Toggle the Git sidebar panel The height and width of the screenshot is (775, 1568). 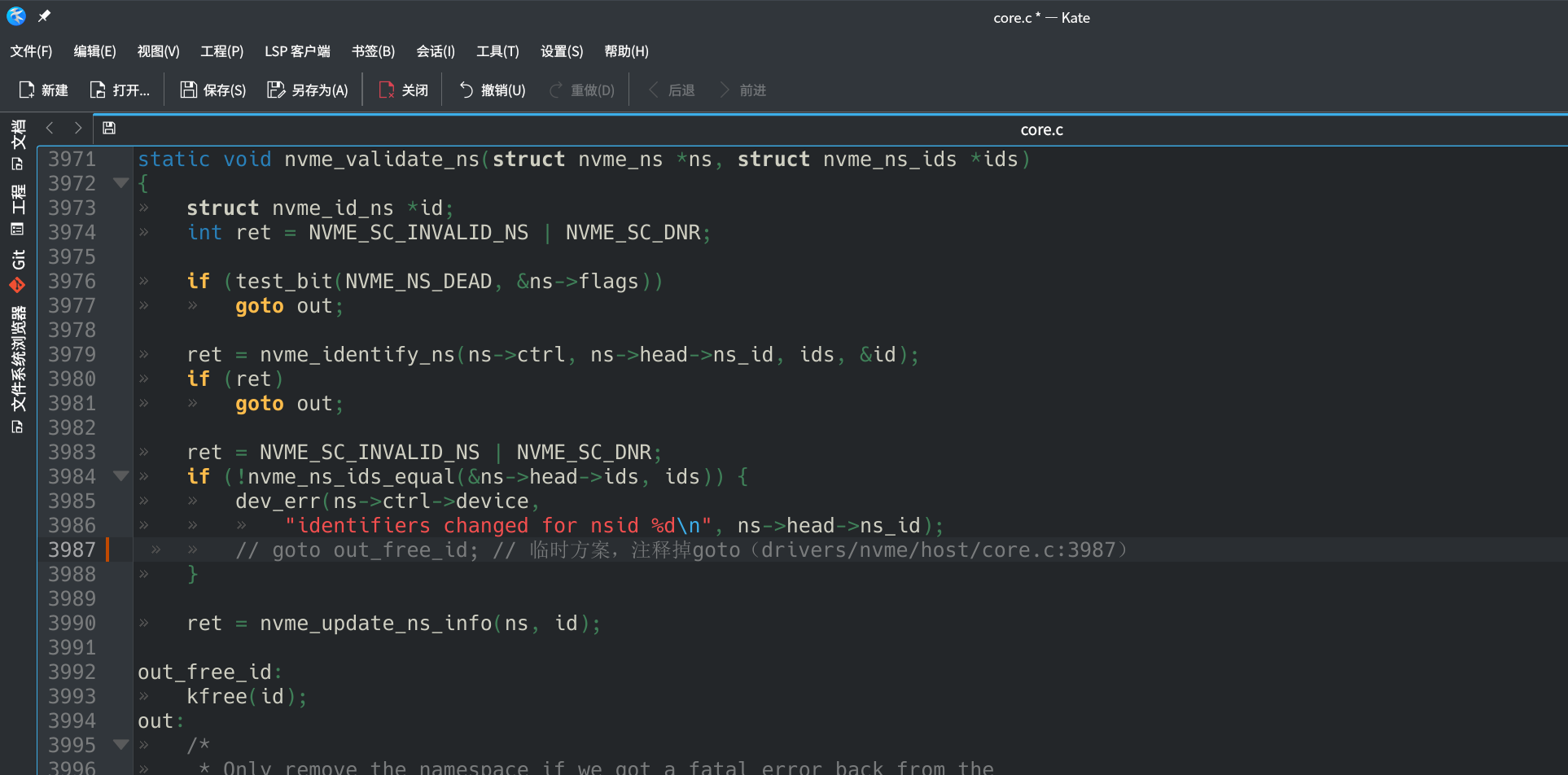pyautogui.click(x=18, y=261)
